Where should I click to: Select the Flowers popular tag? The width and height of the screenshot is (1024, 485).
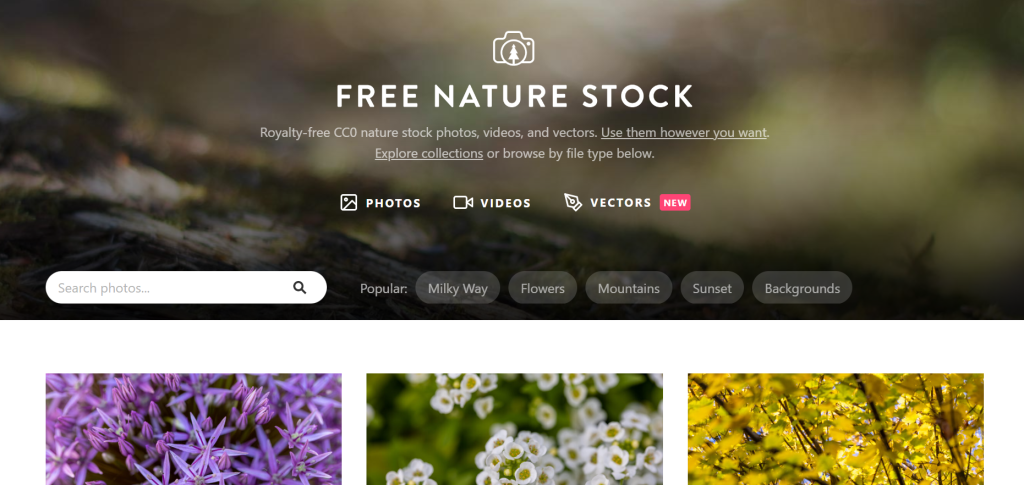[543, 288]
